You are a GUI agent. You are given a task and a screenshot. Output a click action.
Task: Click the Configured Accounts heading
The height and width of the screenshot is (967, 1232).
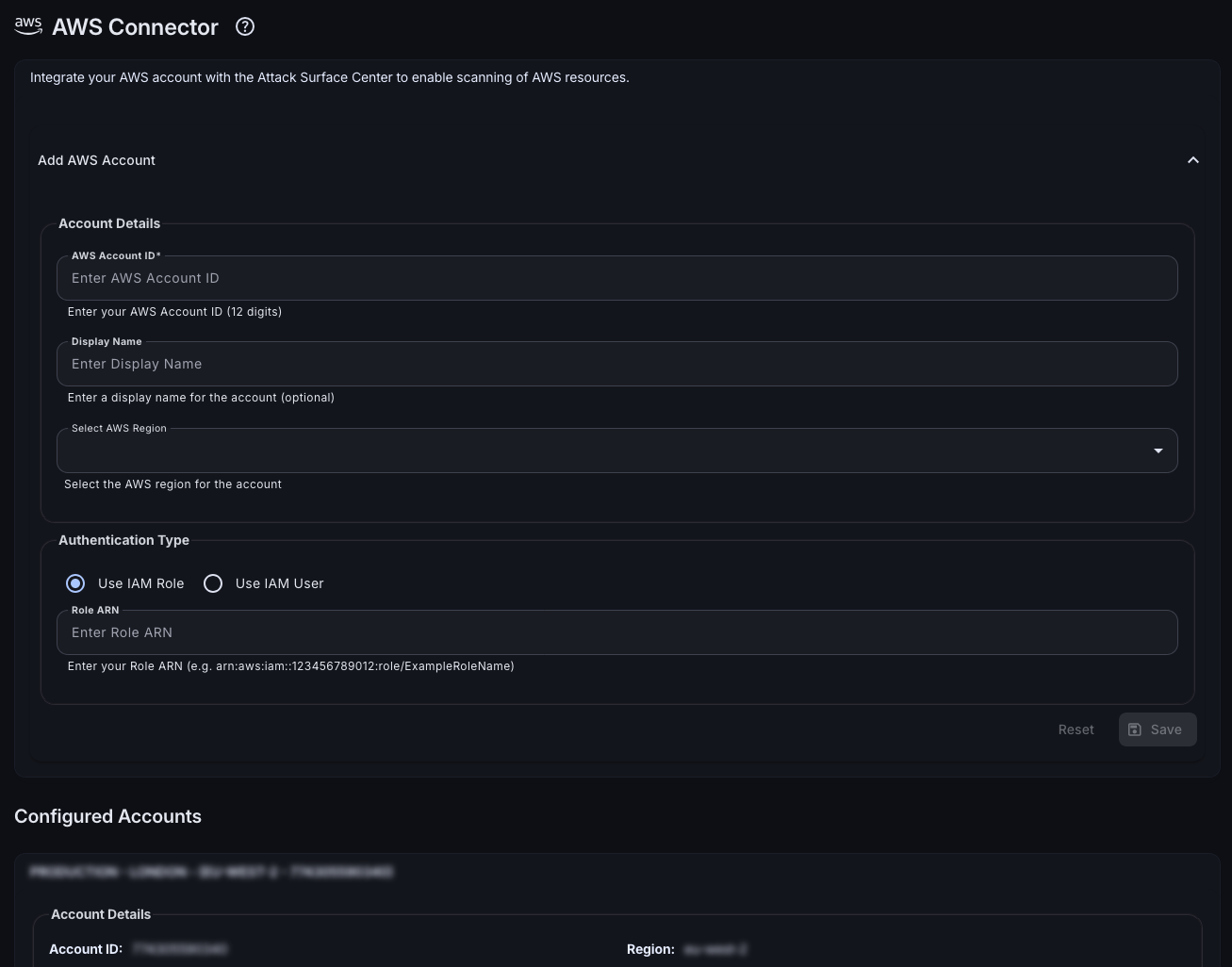[x=107, y=816]
